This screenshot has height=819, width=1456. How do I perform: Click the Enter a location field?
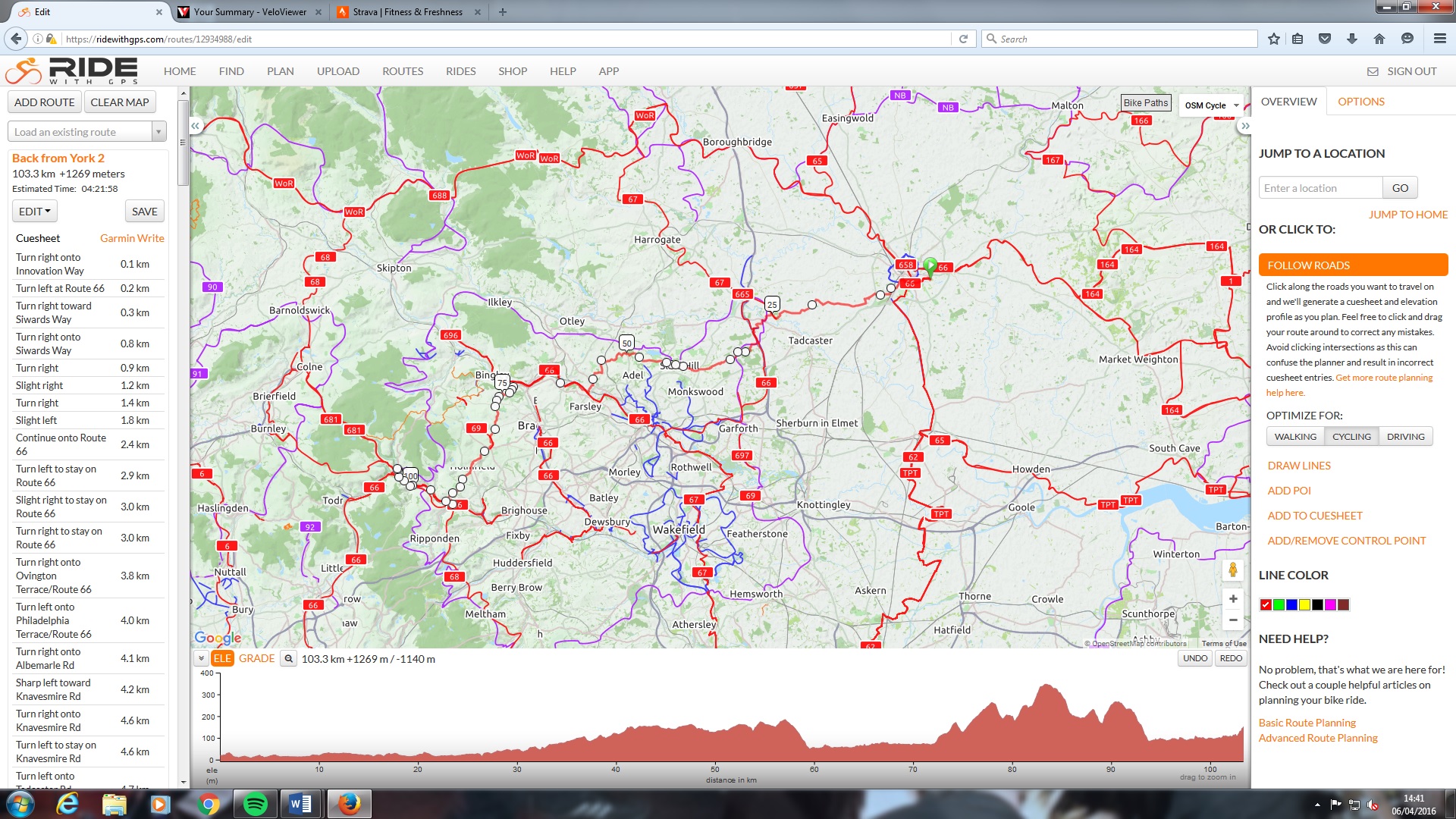point(1319,188)
